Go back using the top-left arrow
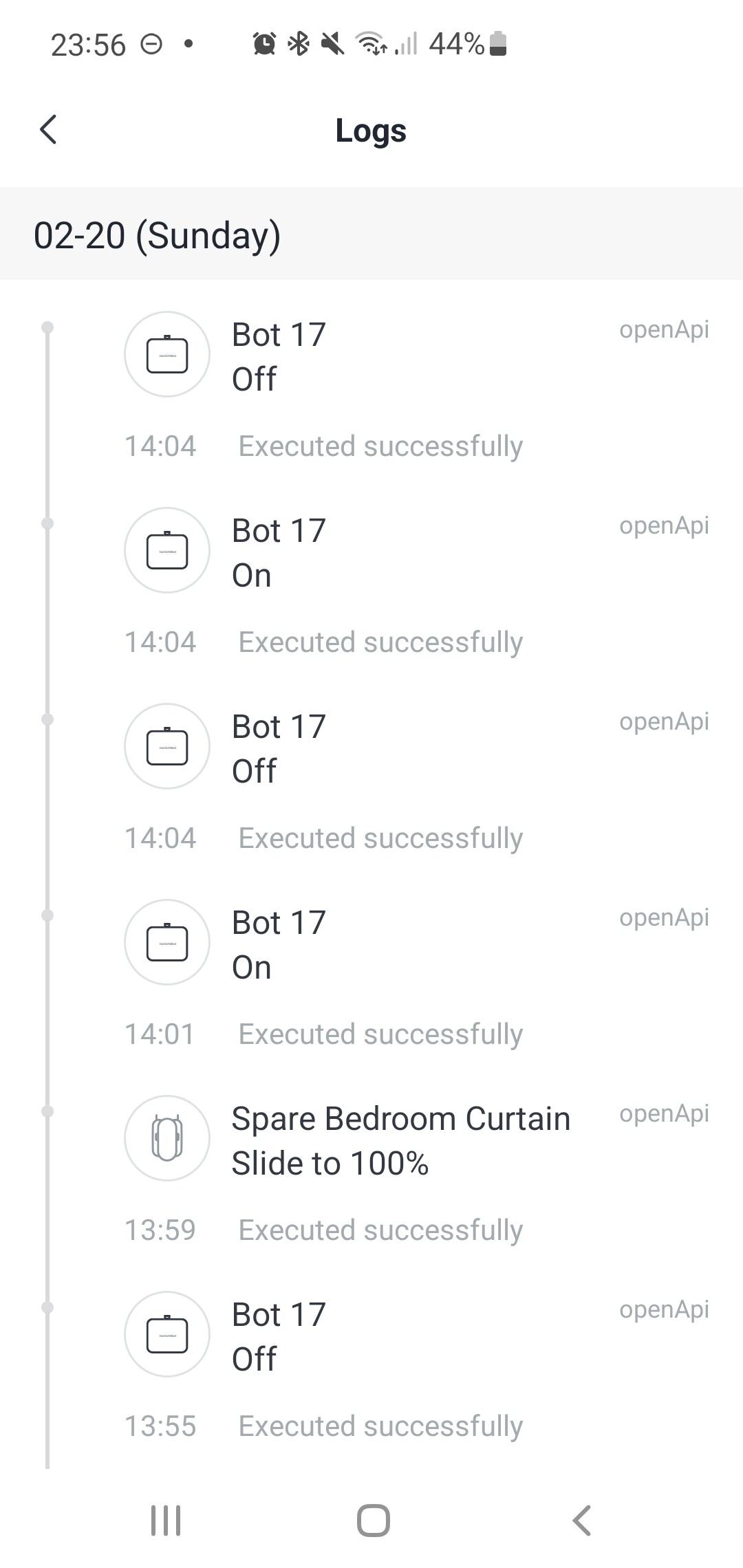Screen dimensions: 743x1568 point(48,130)
